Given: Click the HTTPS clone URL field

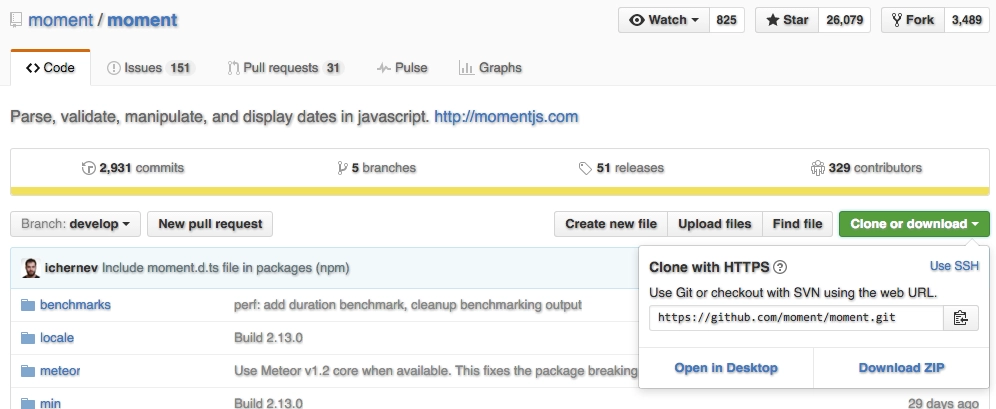Looking at the screenshot, I should click(x=796, y=318).
